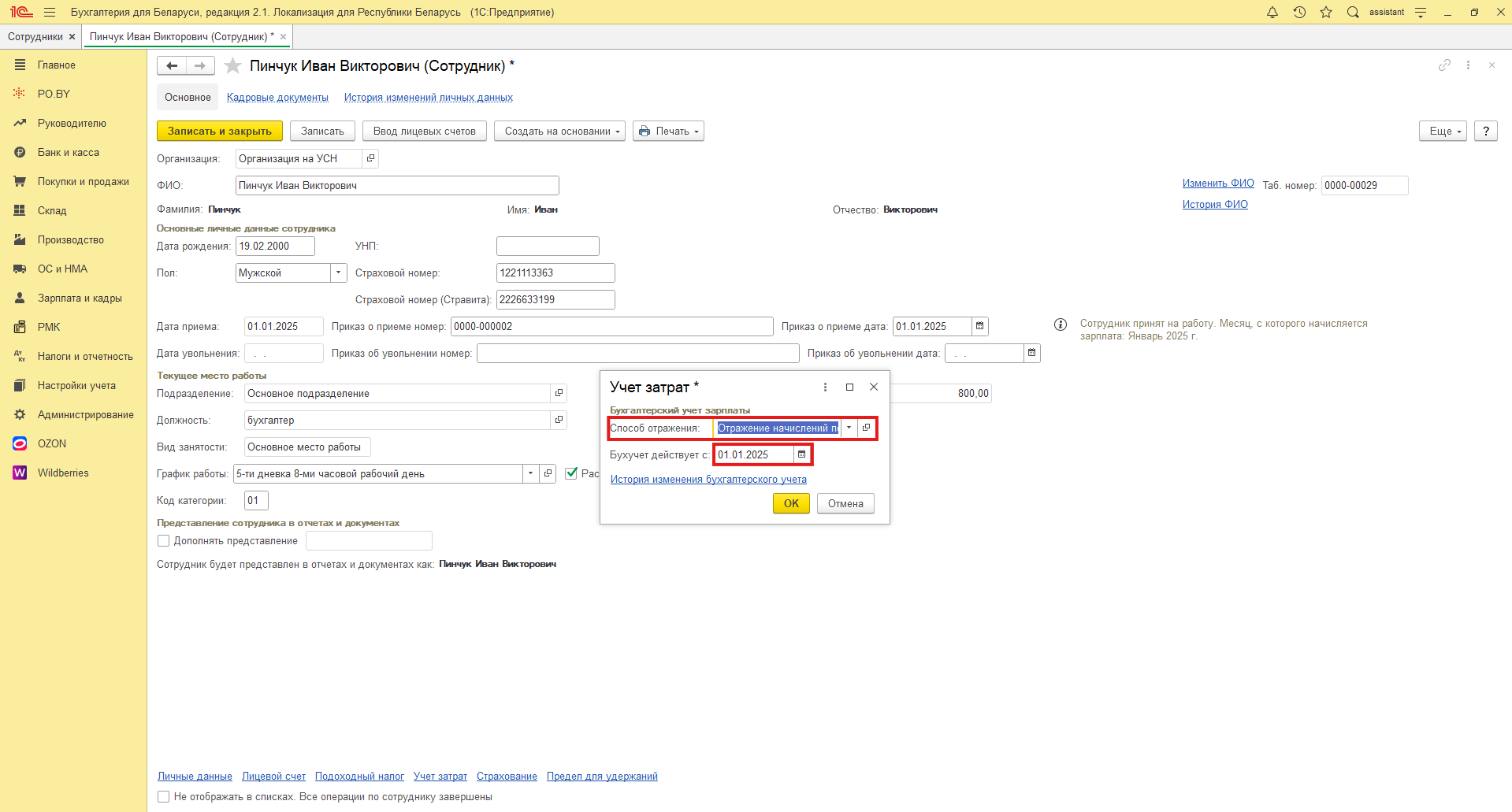
Task: Expand the Пол dropdown list
Action: tap(339, 273)
